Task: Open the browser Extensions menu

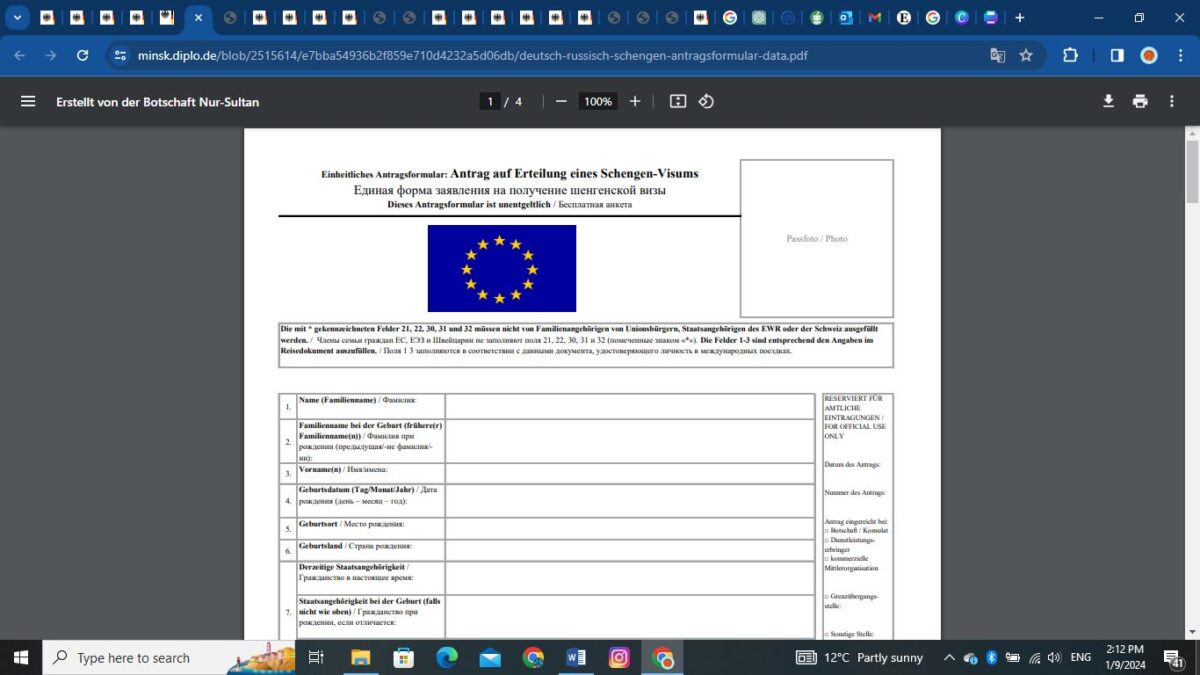Action: (x=1070, y=57)
